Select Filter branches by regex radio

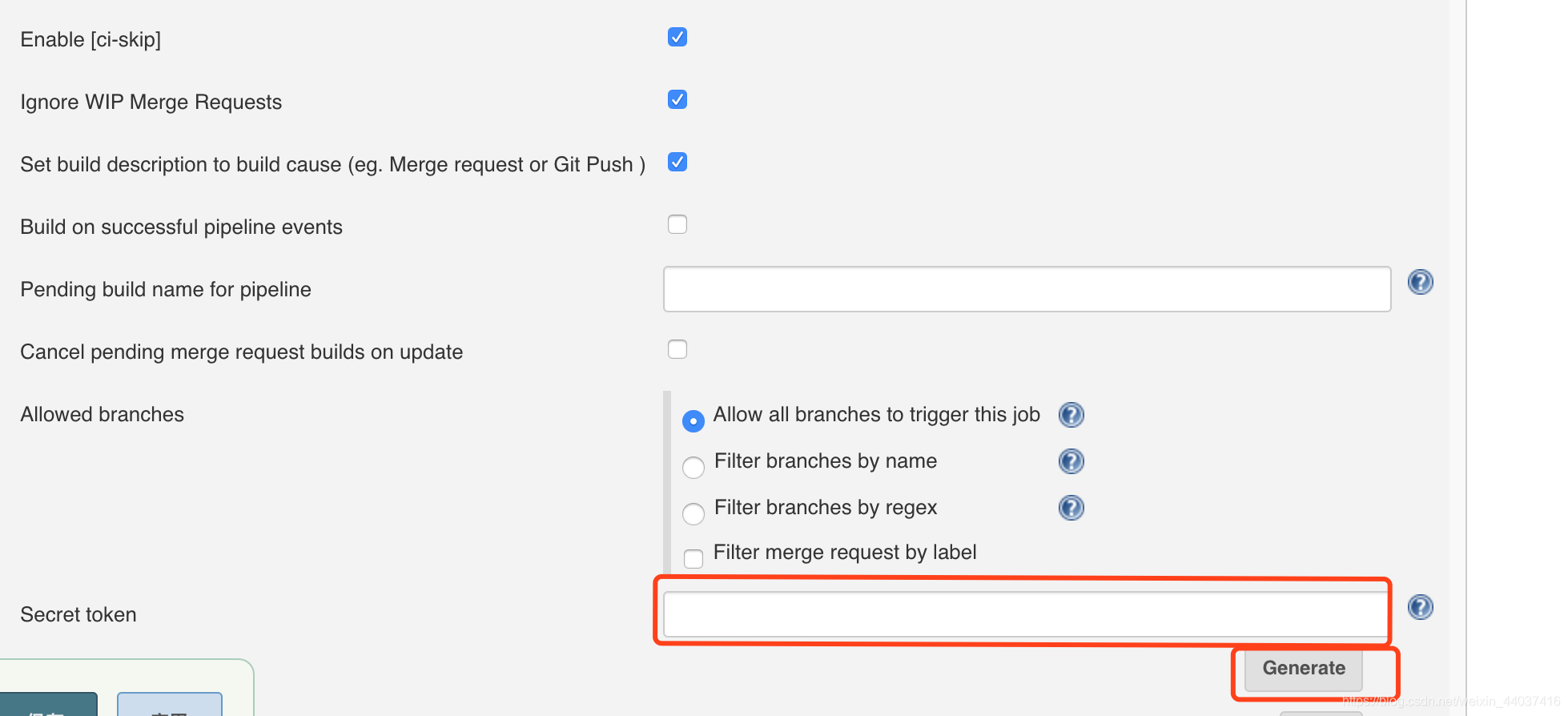point(694,513)
